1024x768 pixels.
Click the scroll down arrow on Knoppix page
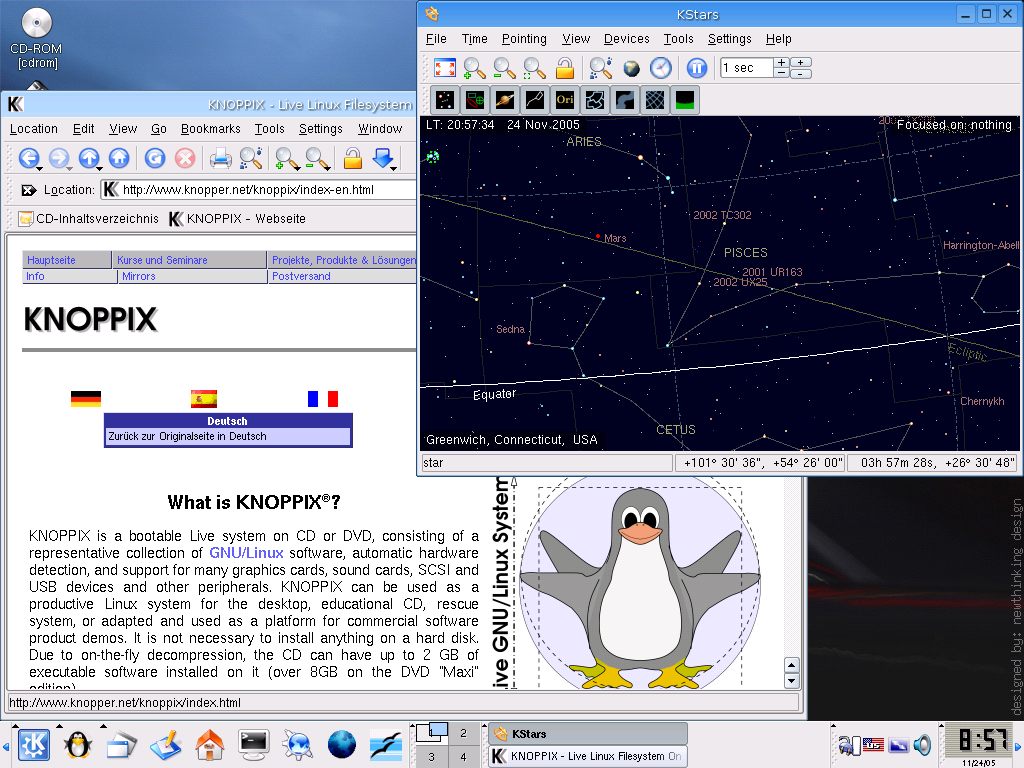tap(791, 681)
